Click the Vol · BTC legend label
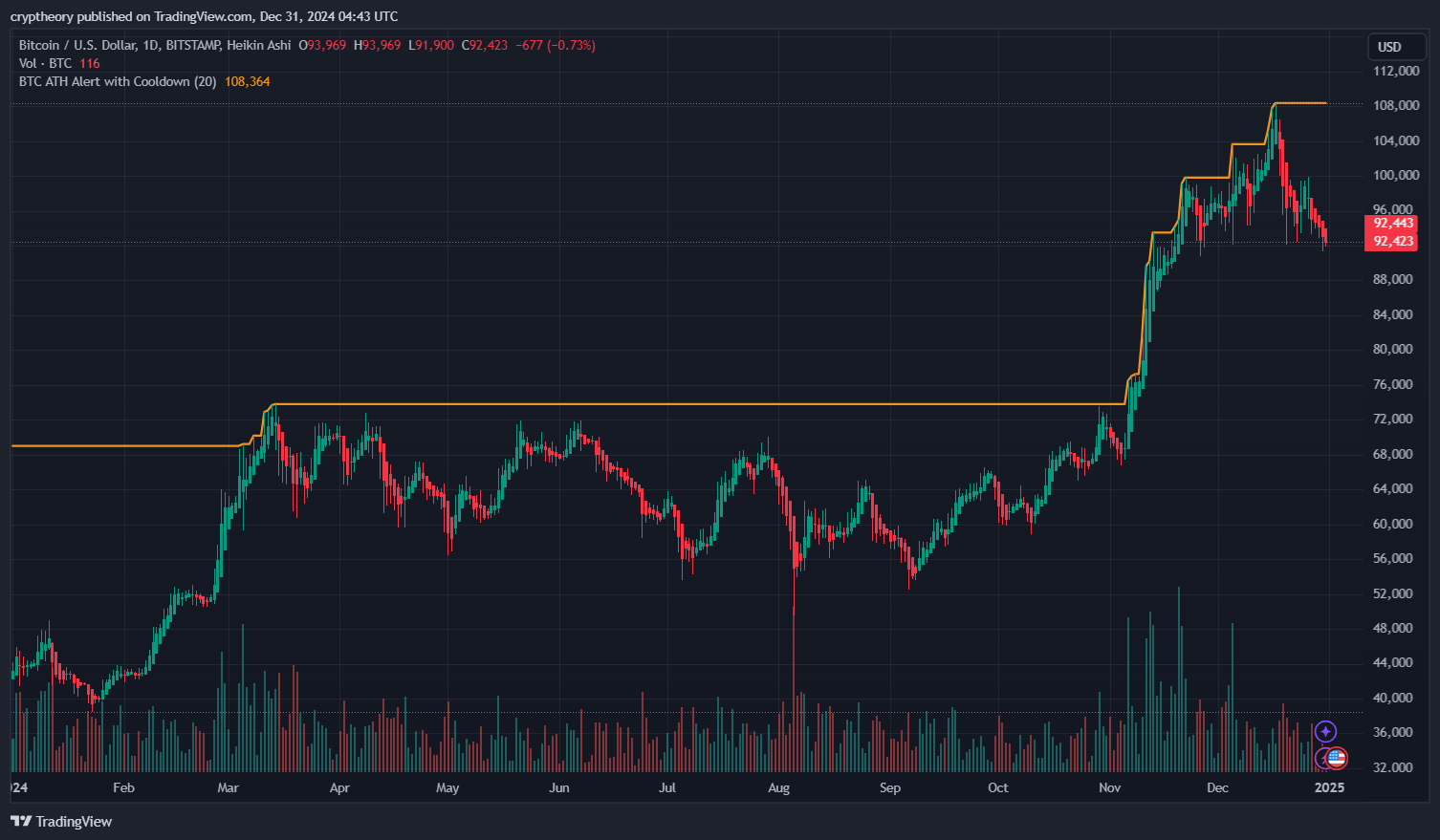Viewport: 1440px width, 840px height. [45, 63]
